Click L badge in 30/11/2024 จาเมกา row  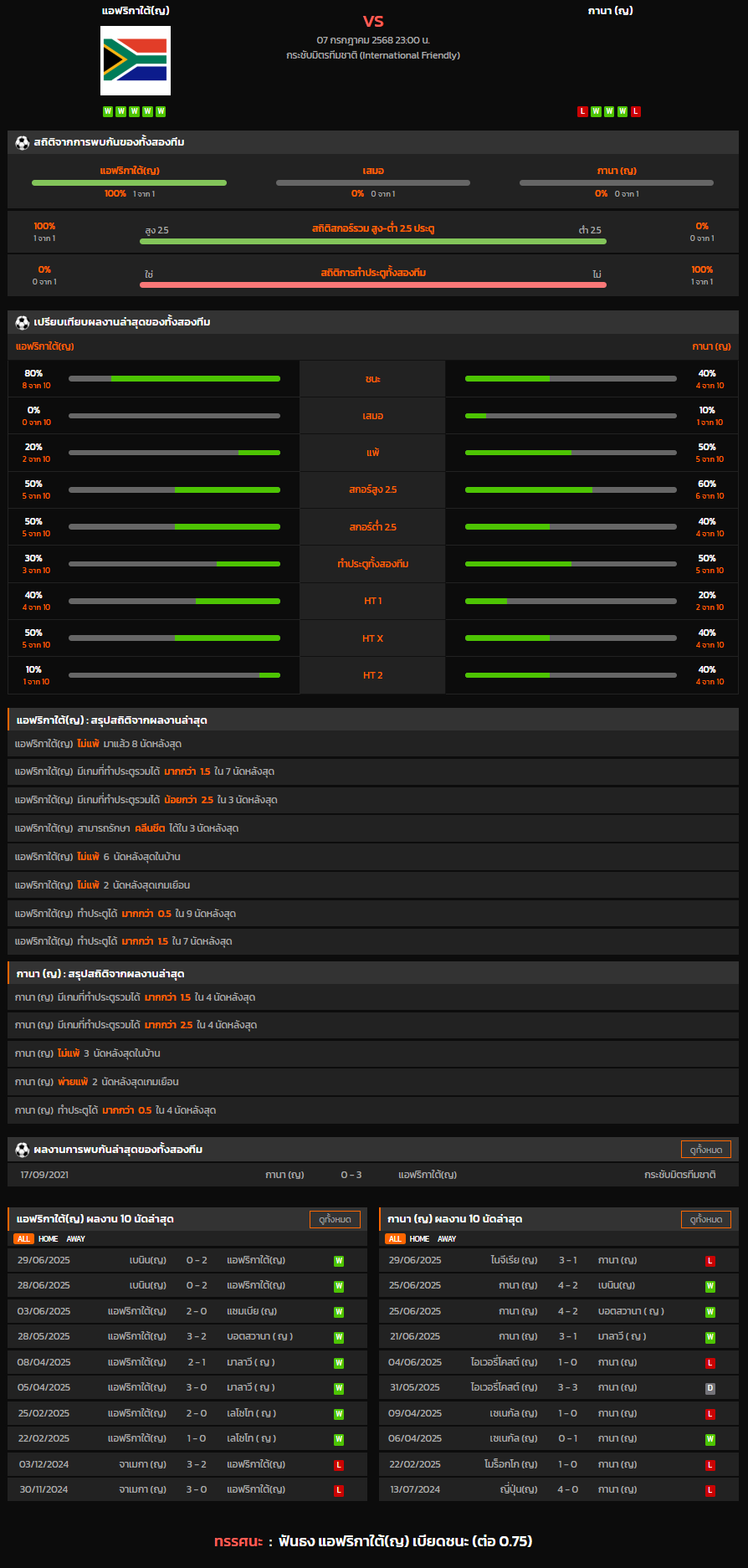click(339, 1490)
